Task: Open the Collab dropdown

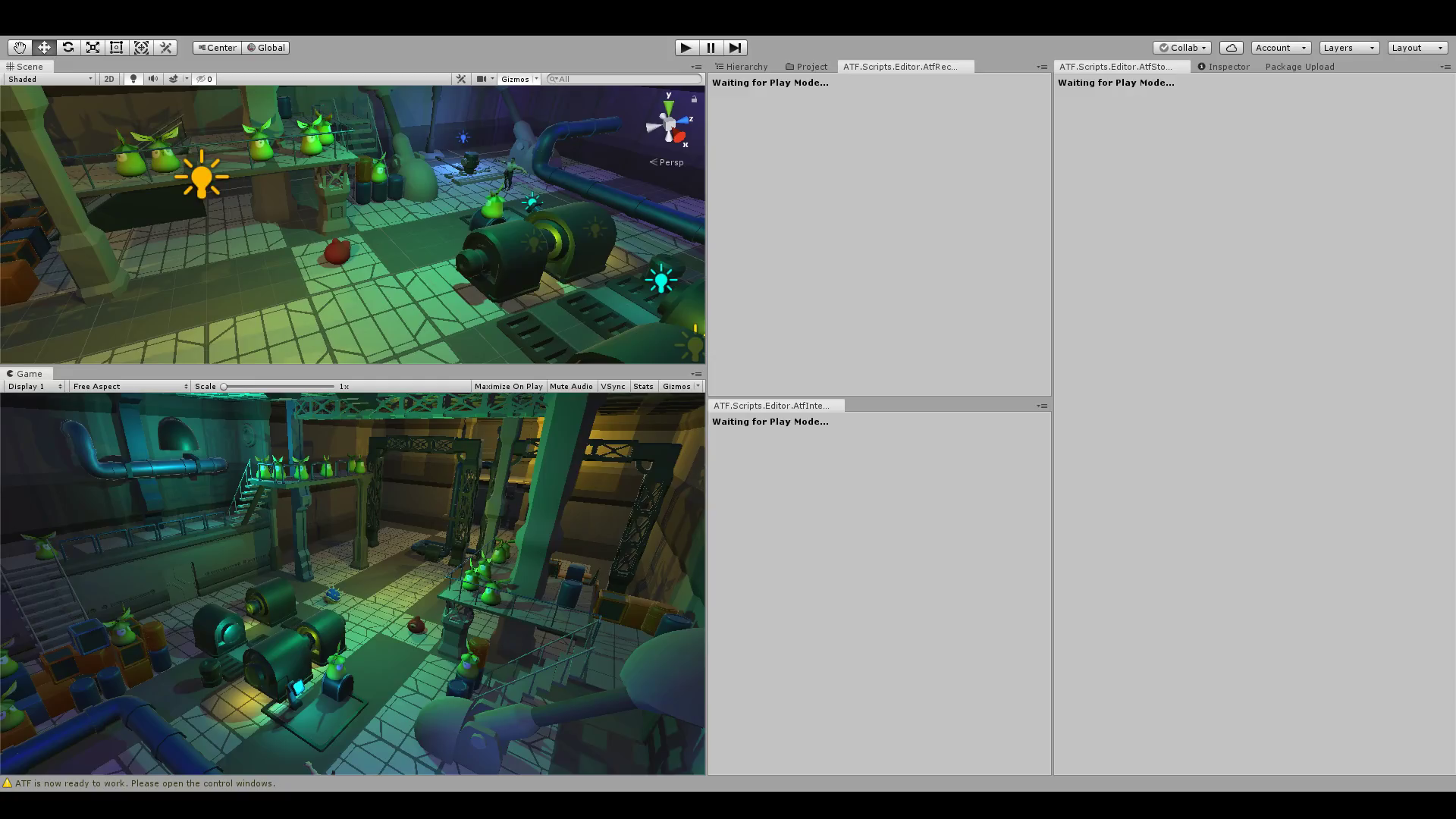Action: pyautogui.click(x=1182, y=48)
